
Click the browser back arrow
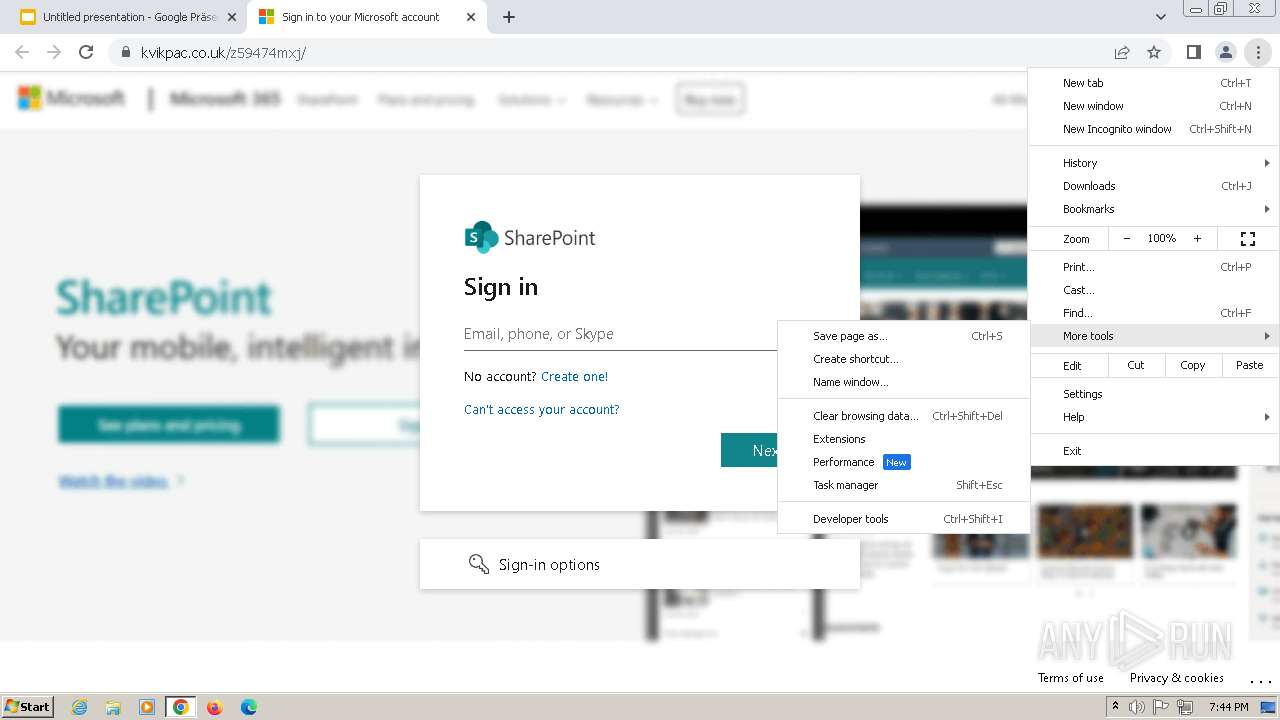tap(22, 52)
